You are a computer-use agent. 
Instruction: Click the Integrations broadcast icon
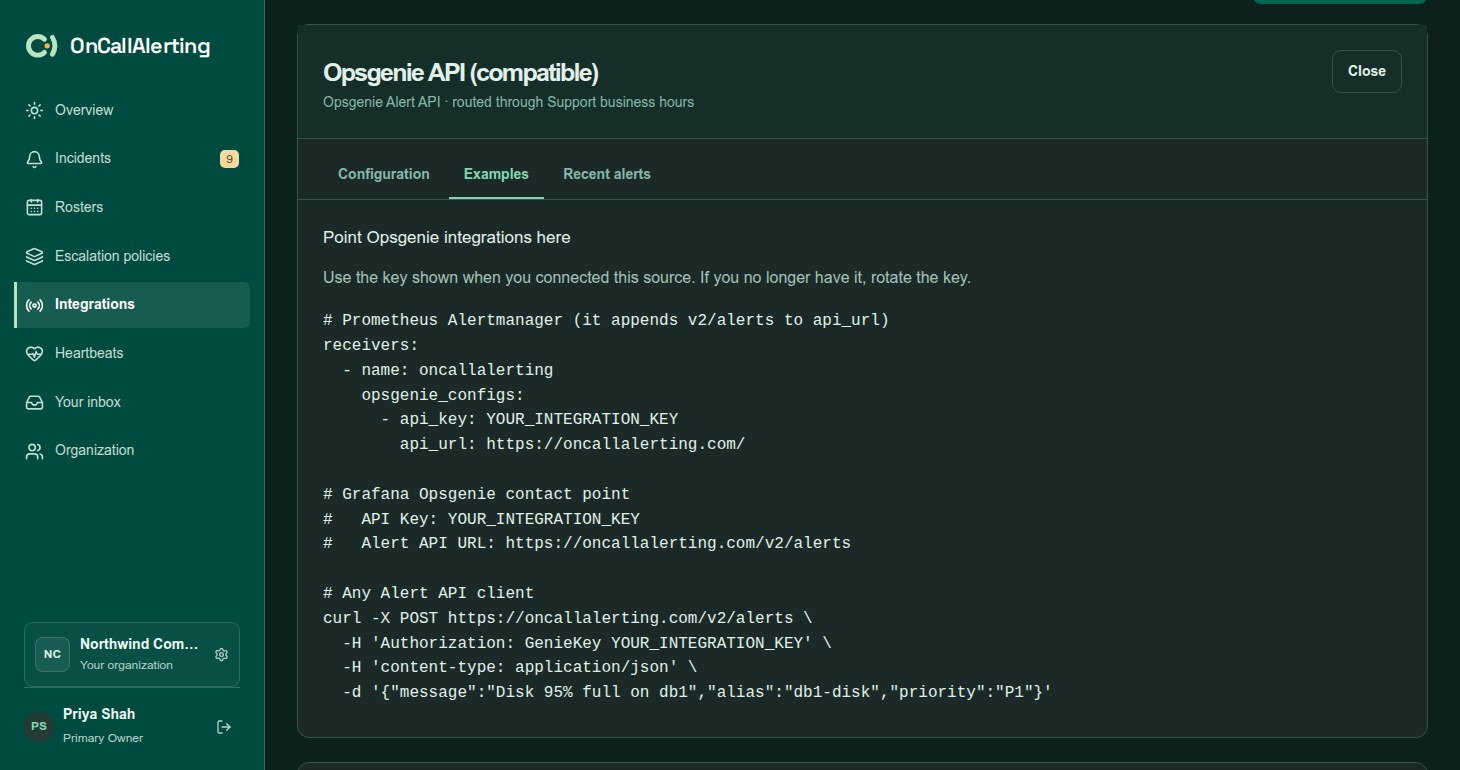[x=35, y=305]
